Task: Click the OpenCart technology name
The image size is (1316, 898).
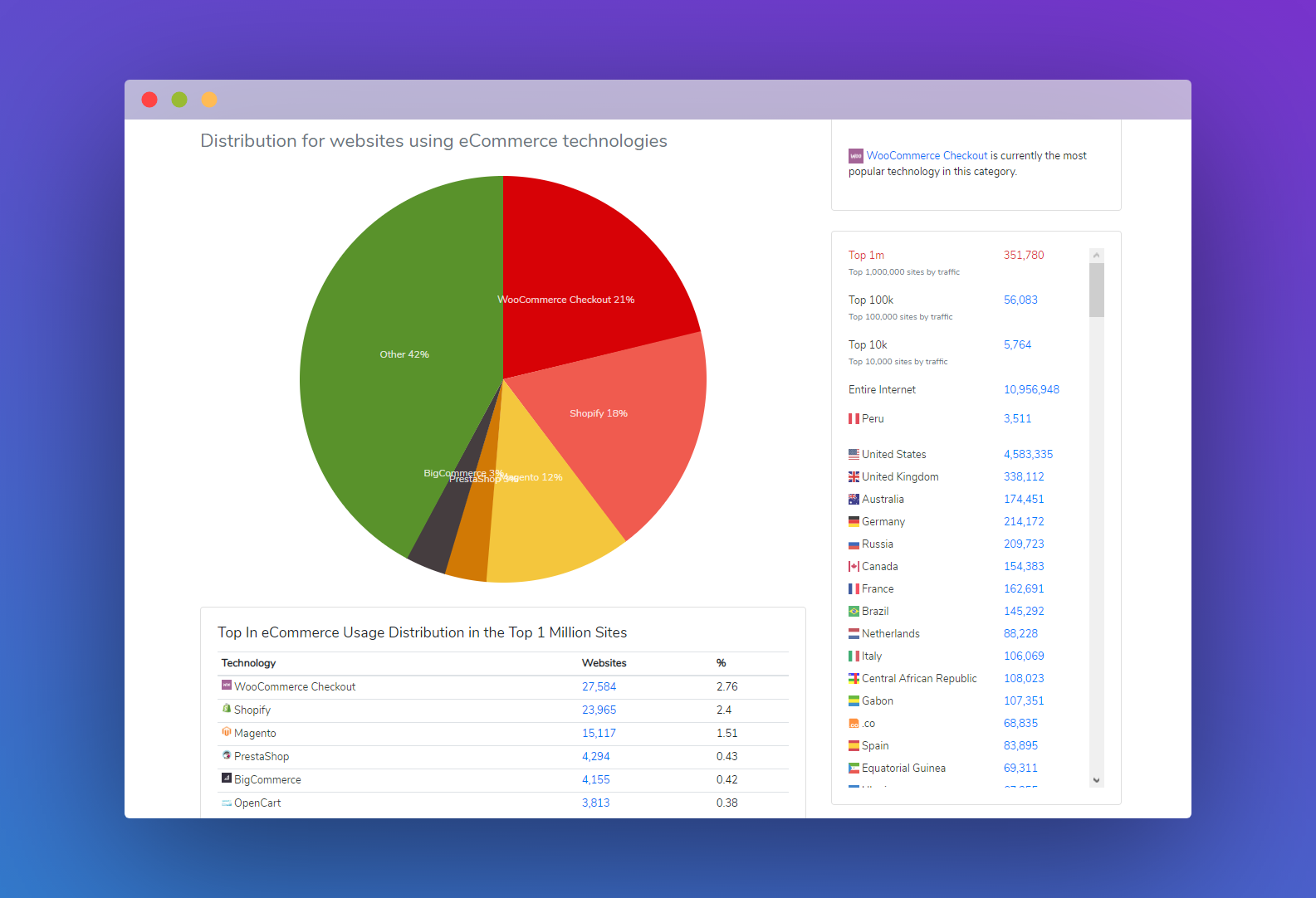Action: point(257,803)
